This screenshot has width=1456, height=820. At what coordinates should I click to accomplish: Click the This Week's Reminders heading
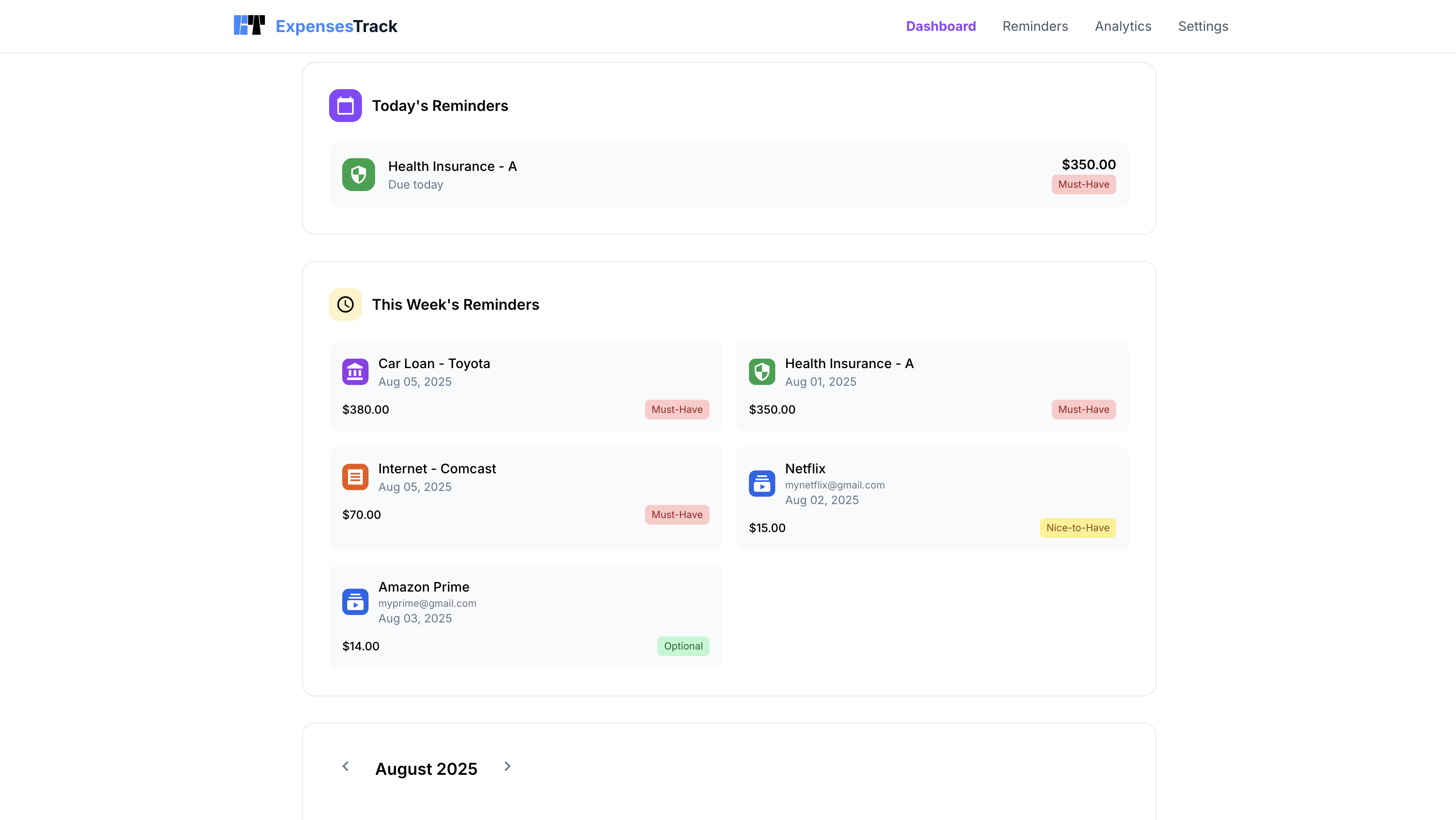point(456,304)
